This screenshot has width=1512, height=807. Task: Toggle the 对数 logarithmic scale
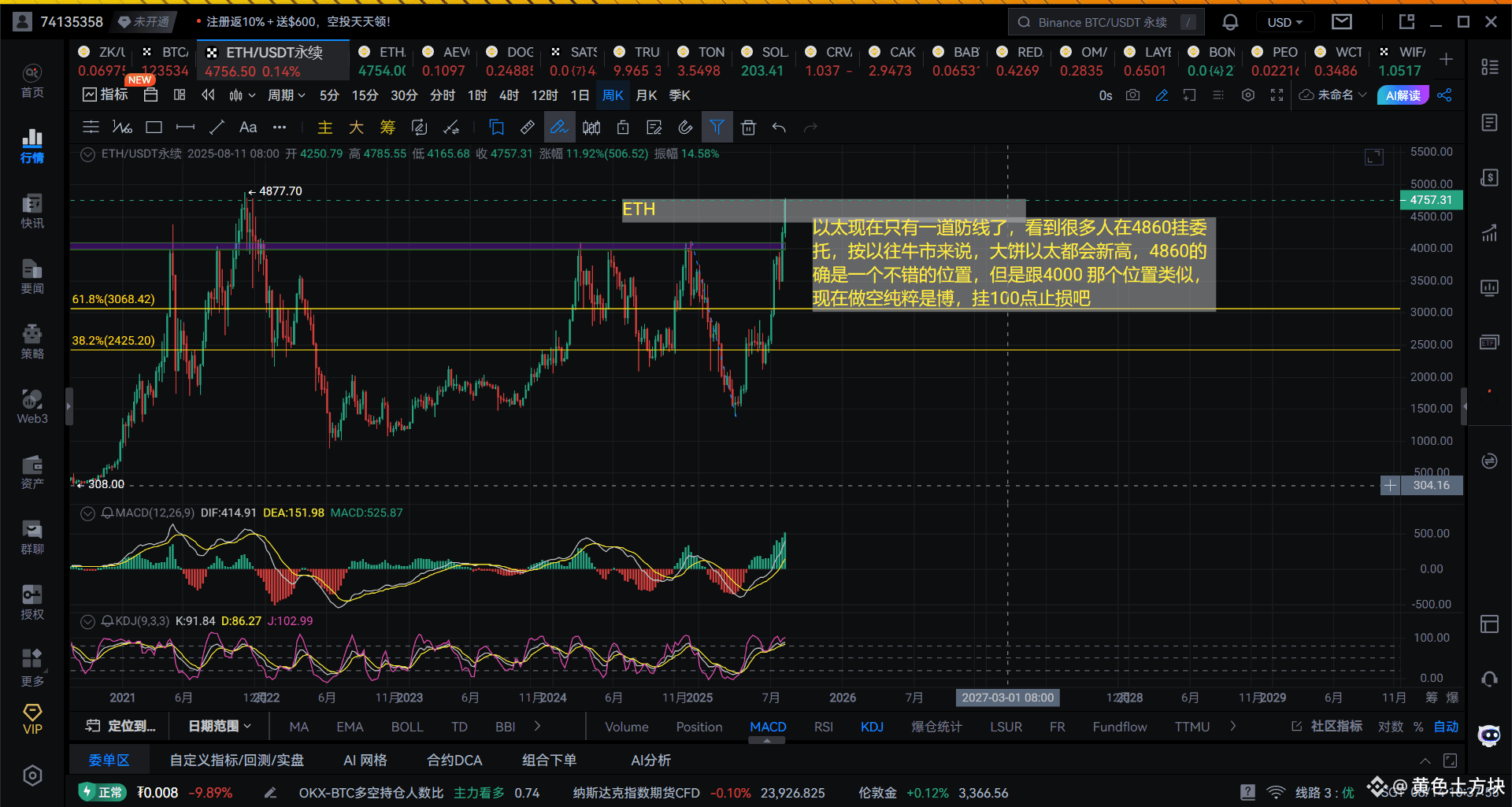pos(1391,727)
